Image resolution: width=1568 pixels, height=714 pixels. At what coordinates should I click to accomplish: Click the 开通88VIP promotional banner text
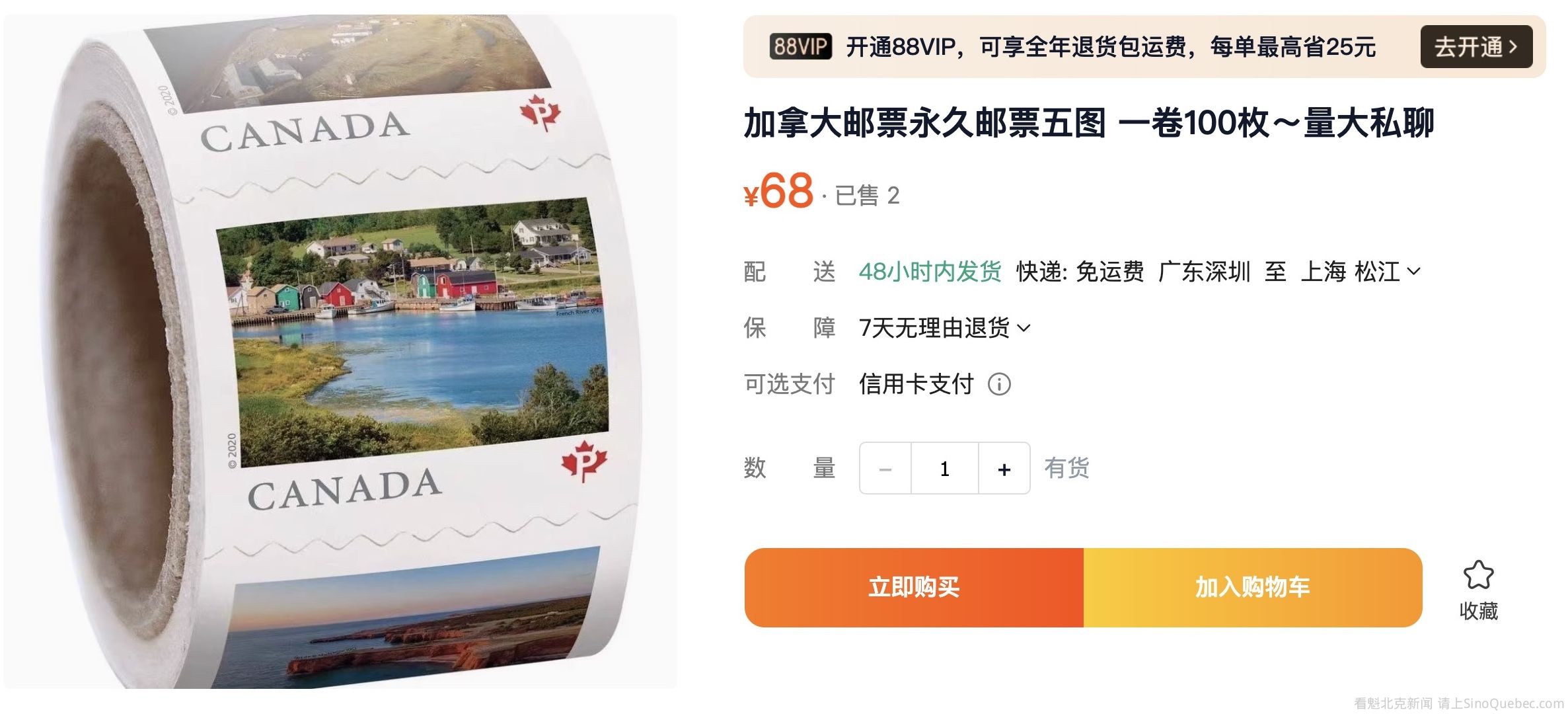pos(1111,47)
